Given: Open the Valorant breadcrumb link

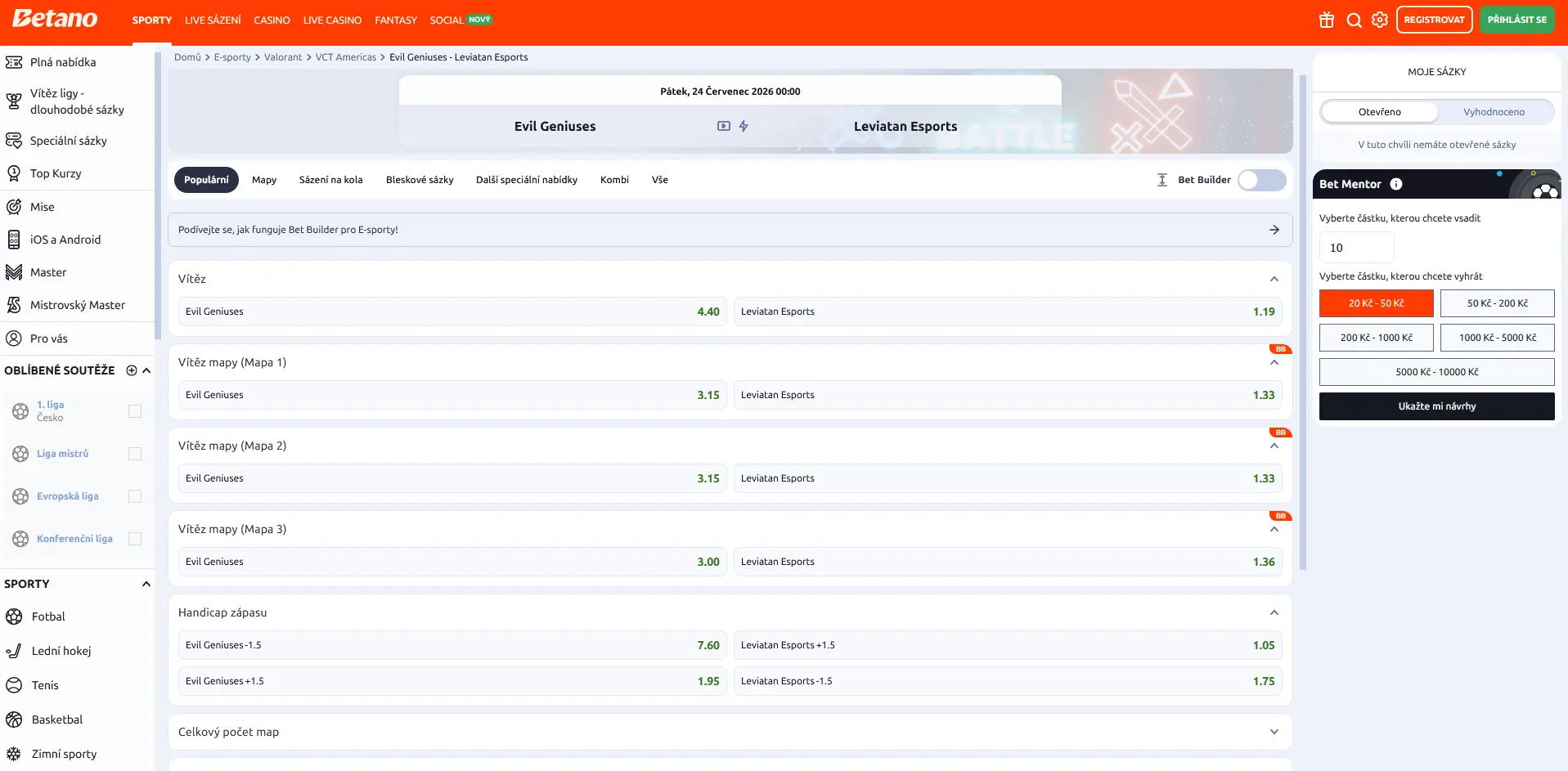Looking at the screenshot, I should pos(283,57).
